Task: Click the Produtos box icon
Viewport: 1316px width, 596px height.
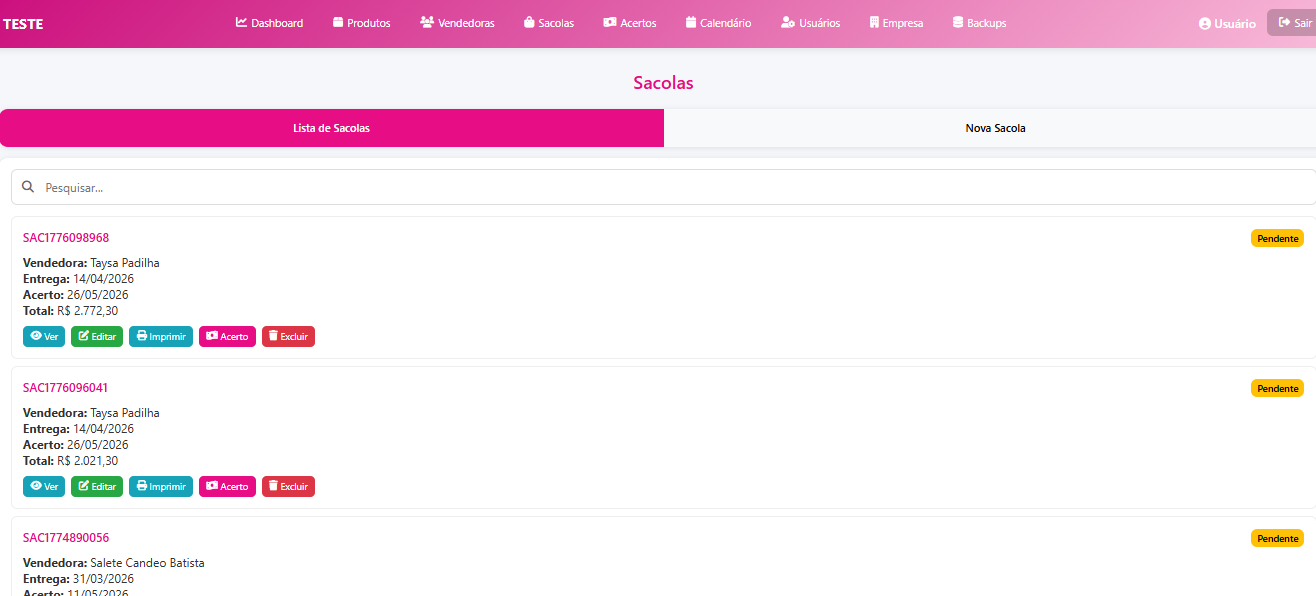Action: (338, 22)
